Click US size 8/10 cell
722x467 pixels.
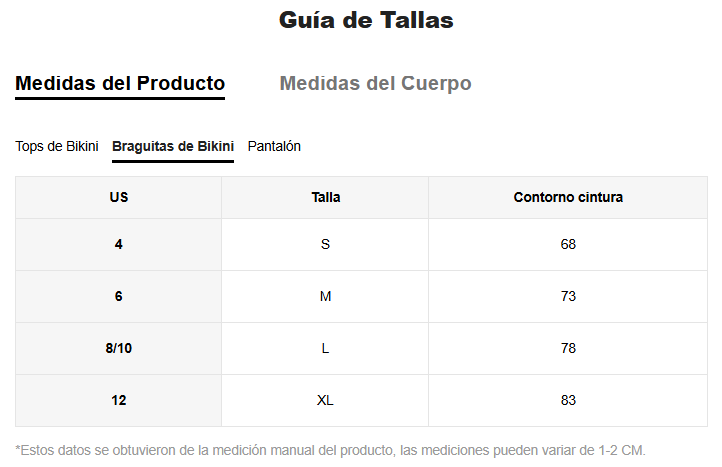[119, 348]
